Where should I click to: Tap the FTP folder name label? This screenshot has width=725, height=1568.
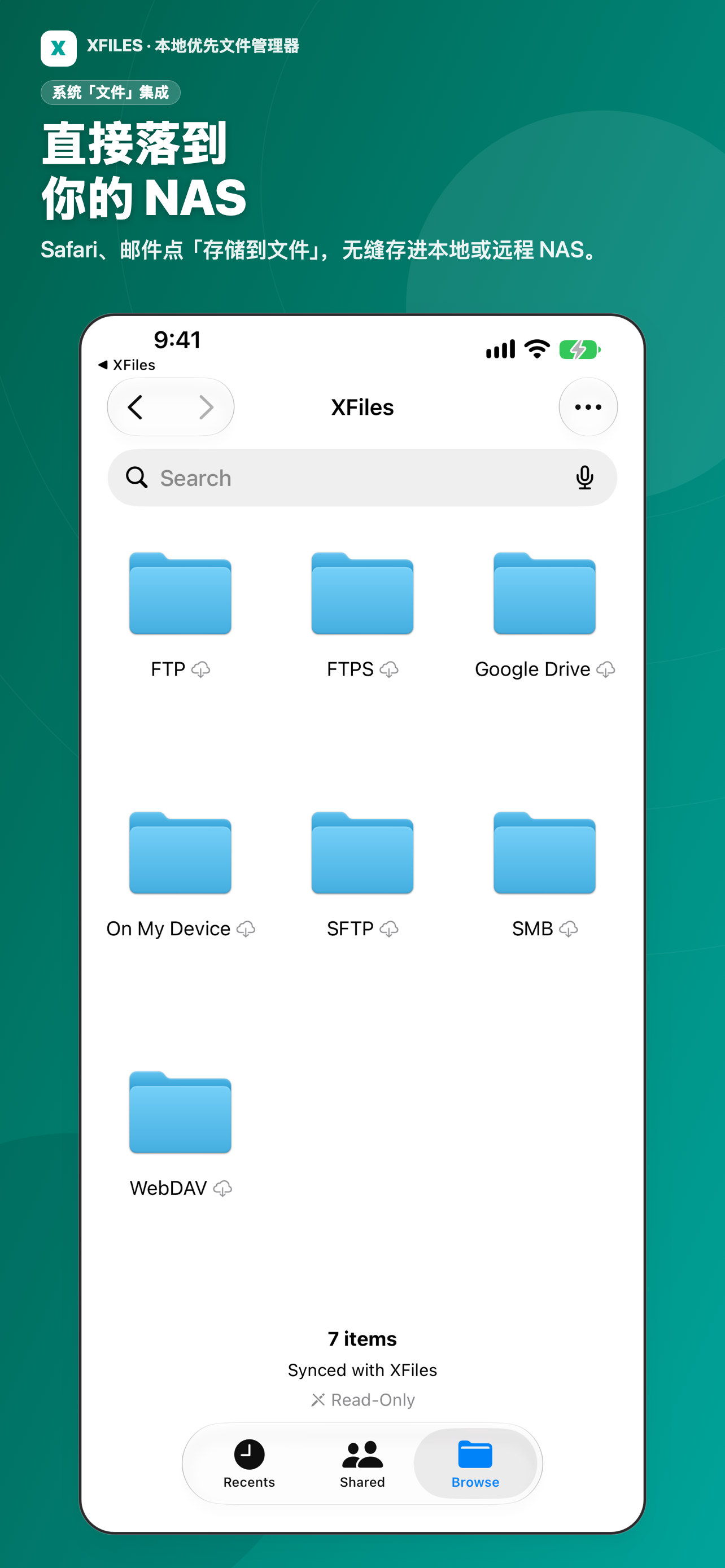pos(168,669)
